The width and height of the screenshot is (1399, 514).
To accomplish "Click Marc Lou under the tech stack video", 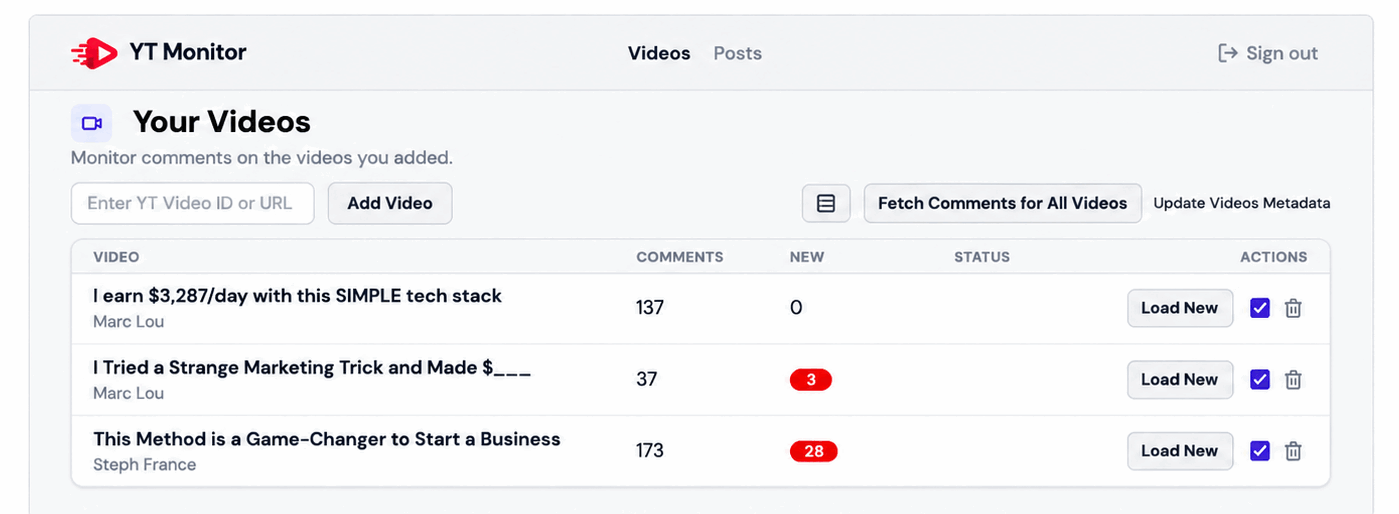I will pyautogui.click(x=129, y=322).
